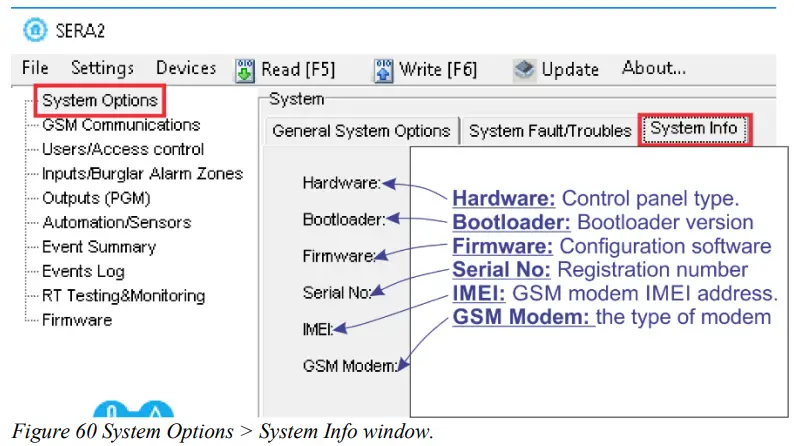Select GSM Communications in the tree
The width and height of the screenshot is (794, 446).
tap(121, 125)
